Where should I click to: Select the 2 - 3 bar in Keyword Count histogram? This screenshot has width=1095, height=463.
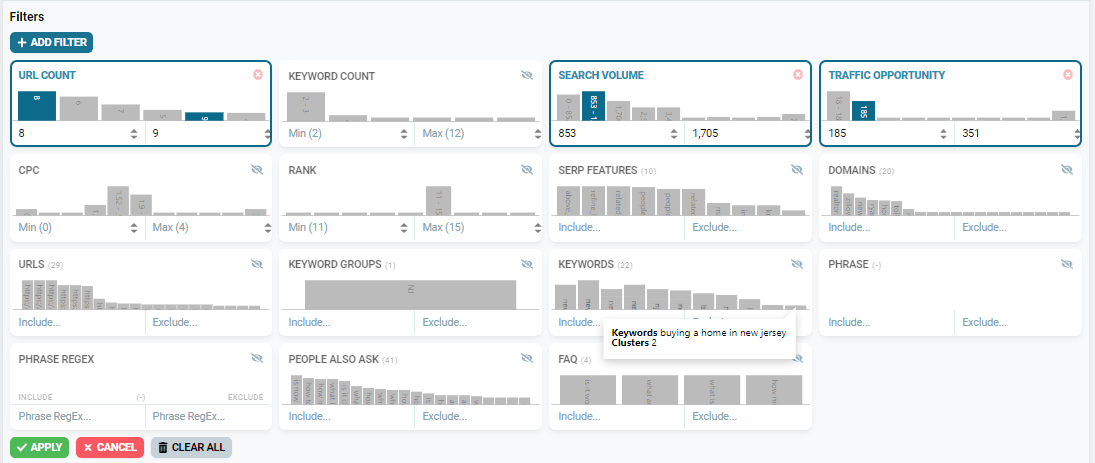(306, 106)
